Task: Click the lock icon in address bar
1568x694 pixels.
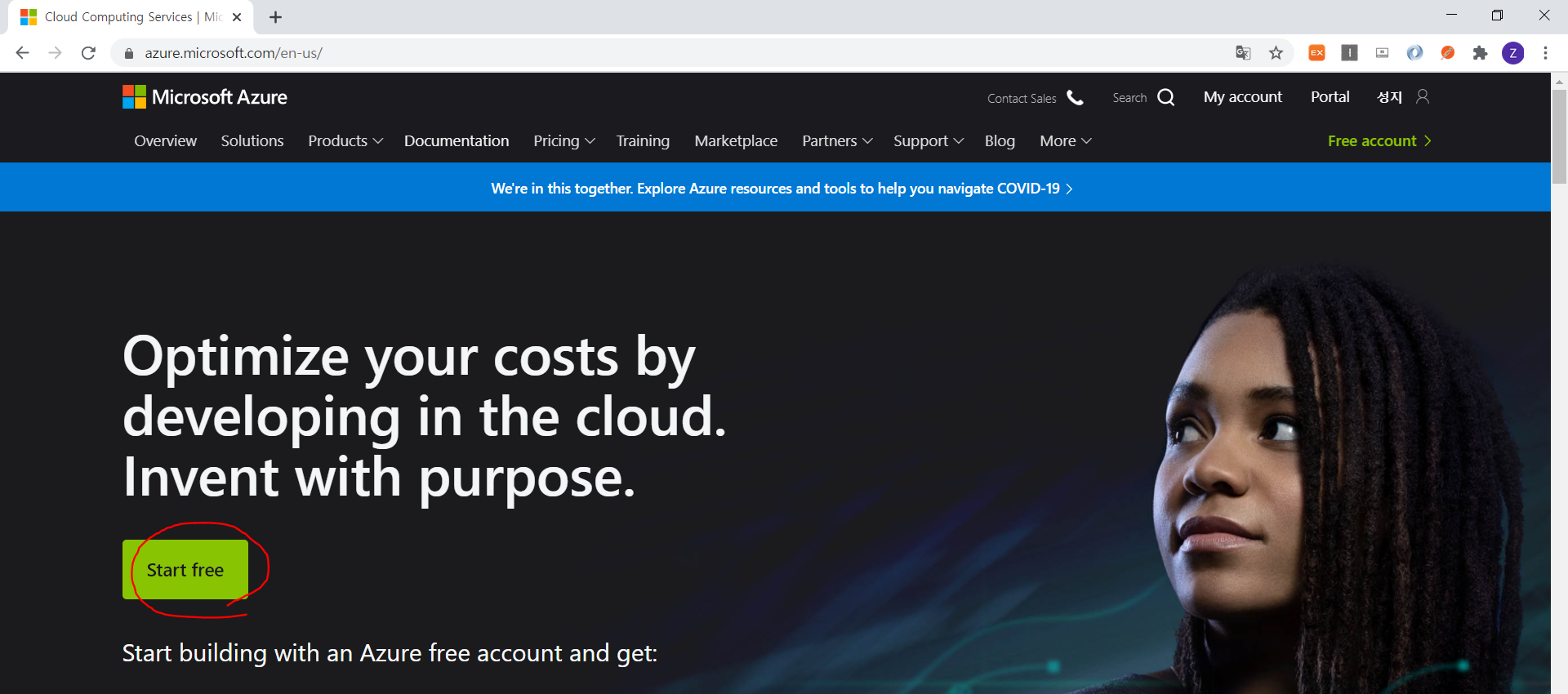Action: [x=128, y=53]
